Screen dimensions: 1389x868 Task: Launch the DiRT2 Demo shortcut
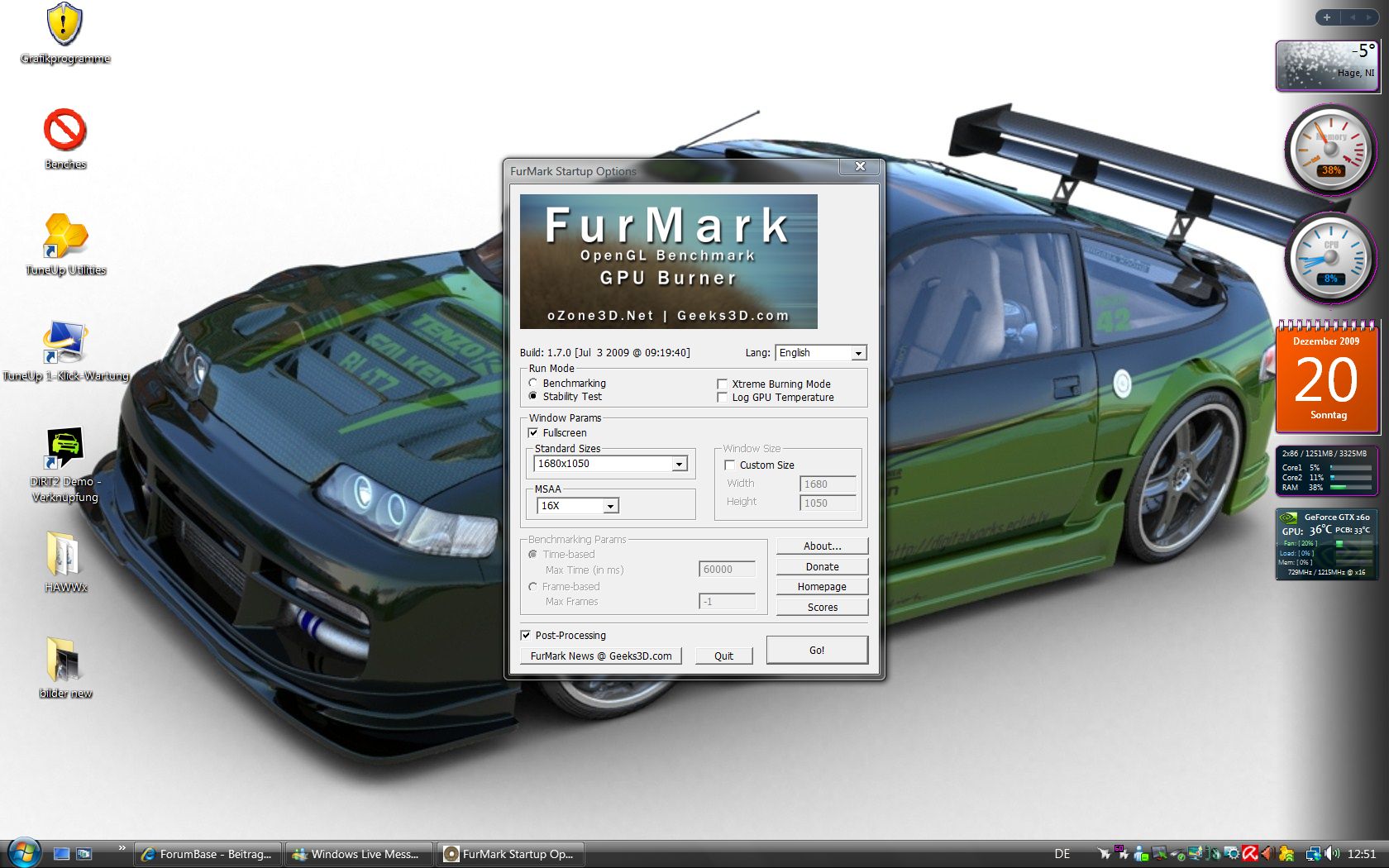pos(64,465)
